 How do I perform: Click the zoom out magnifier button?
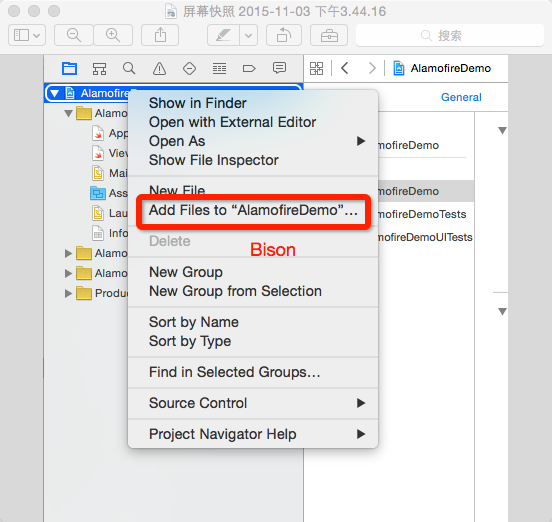74,35
